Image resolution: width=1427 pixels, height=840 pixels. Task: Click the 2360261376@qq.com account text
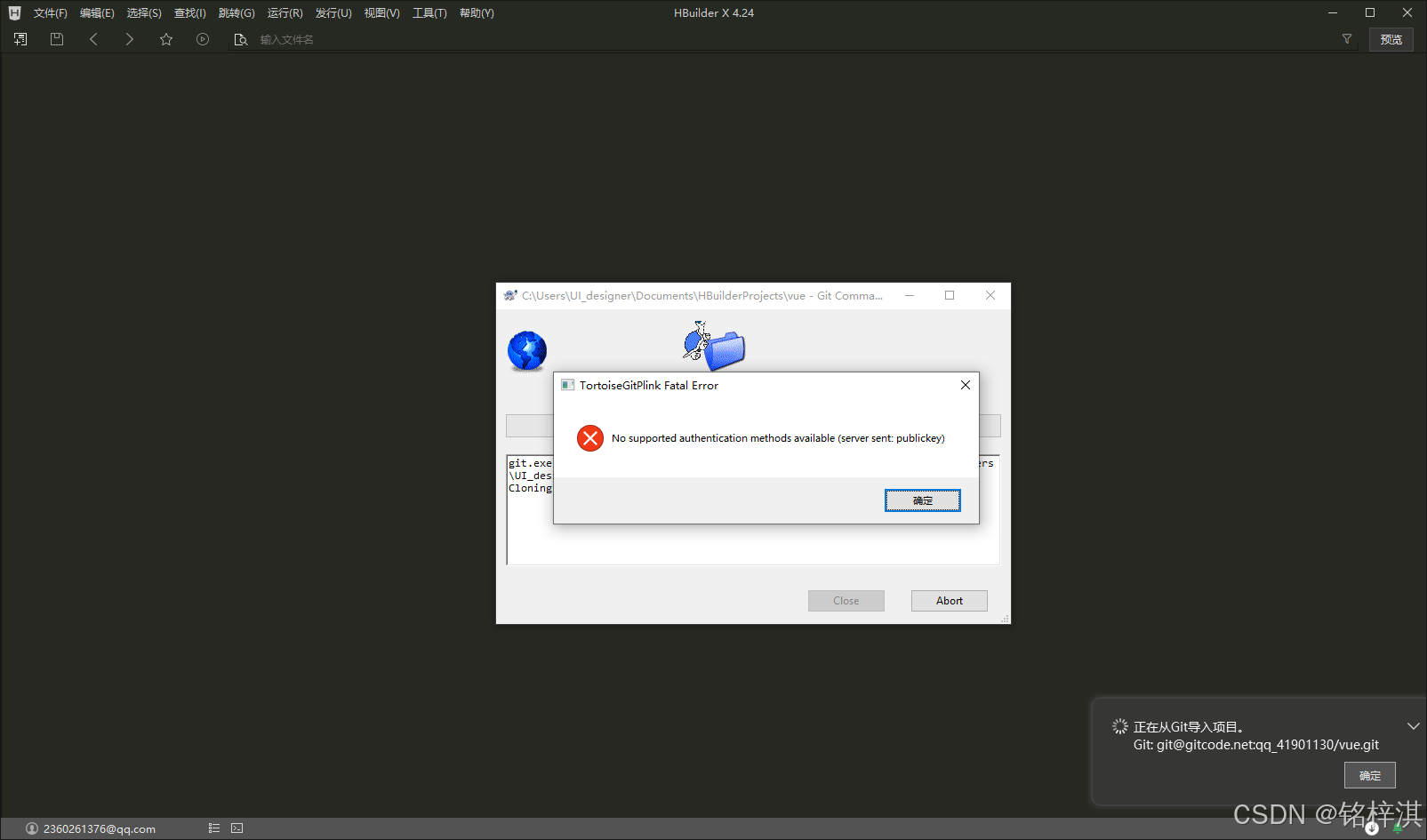coord(100,828)
